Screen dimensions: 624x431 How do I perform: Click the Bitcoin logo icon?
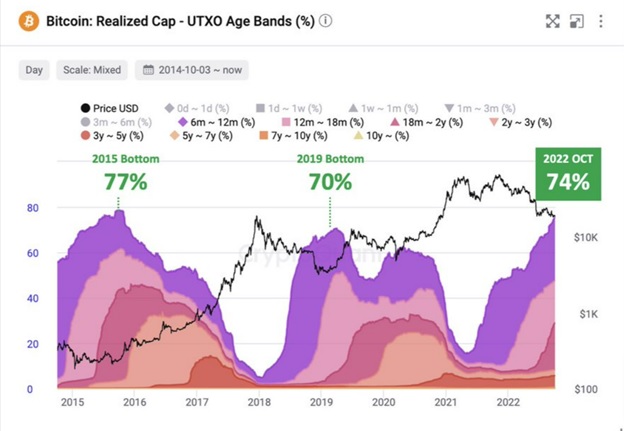click(x=29, y=21)
